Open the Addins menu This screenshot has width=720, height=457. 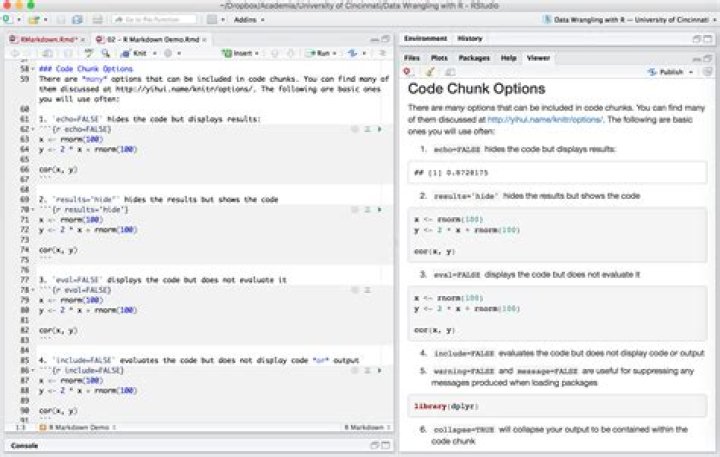(249, 20)
